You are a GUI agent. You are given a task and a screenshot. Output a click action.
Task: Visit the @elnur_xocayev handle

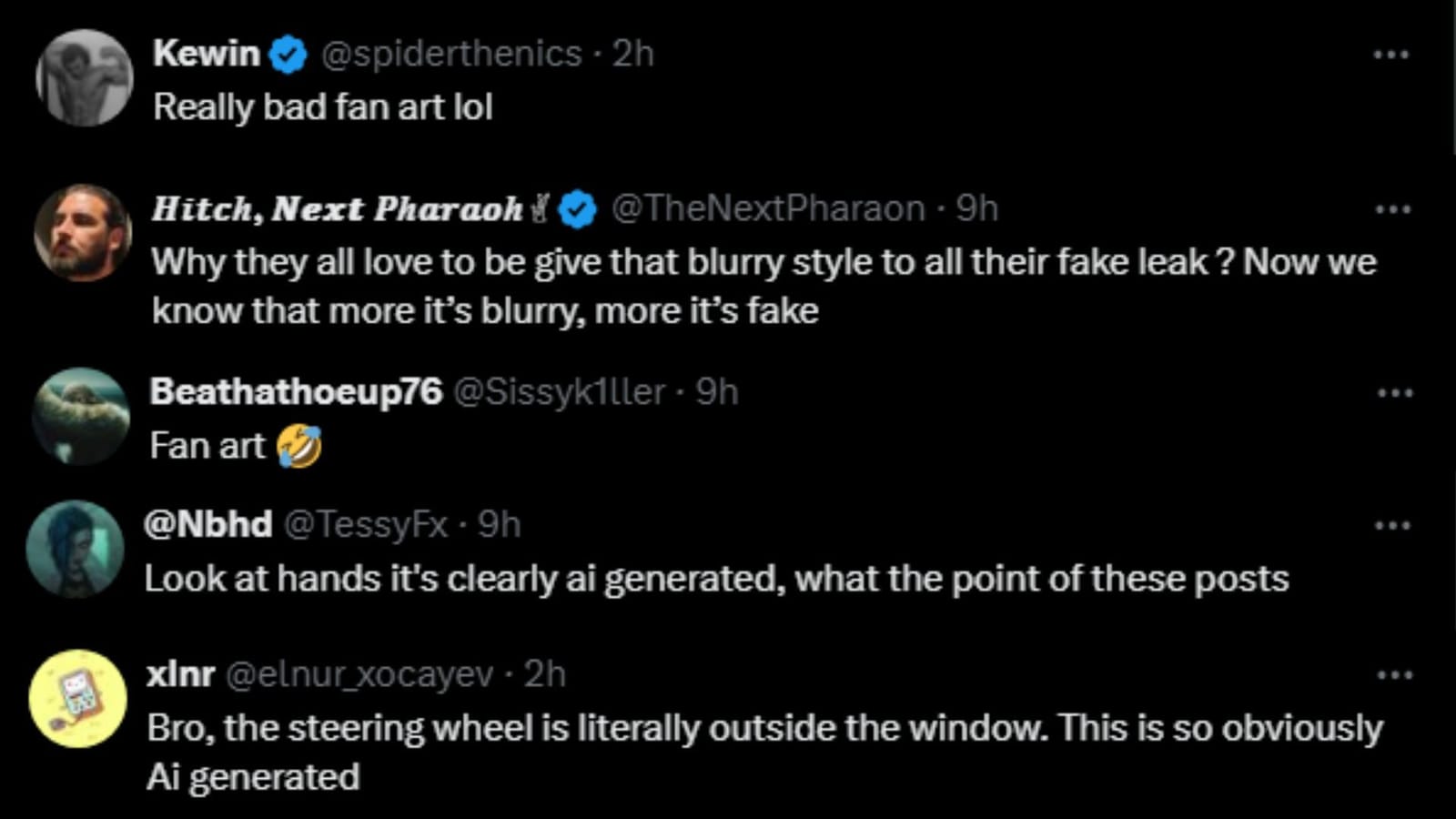point(359,675)
